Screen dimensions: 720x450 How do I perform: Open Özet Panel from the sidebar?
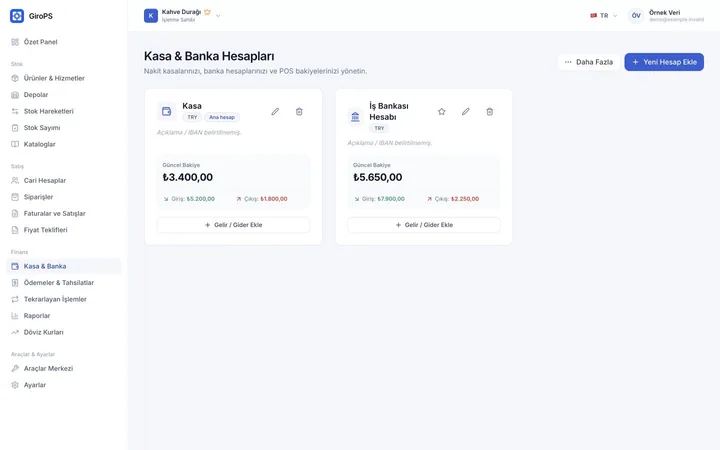64,42
